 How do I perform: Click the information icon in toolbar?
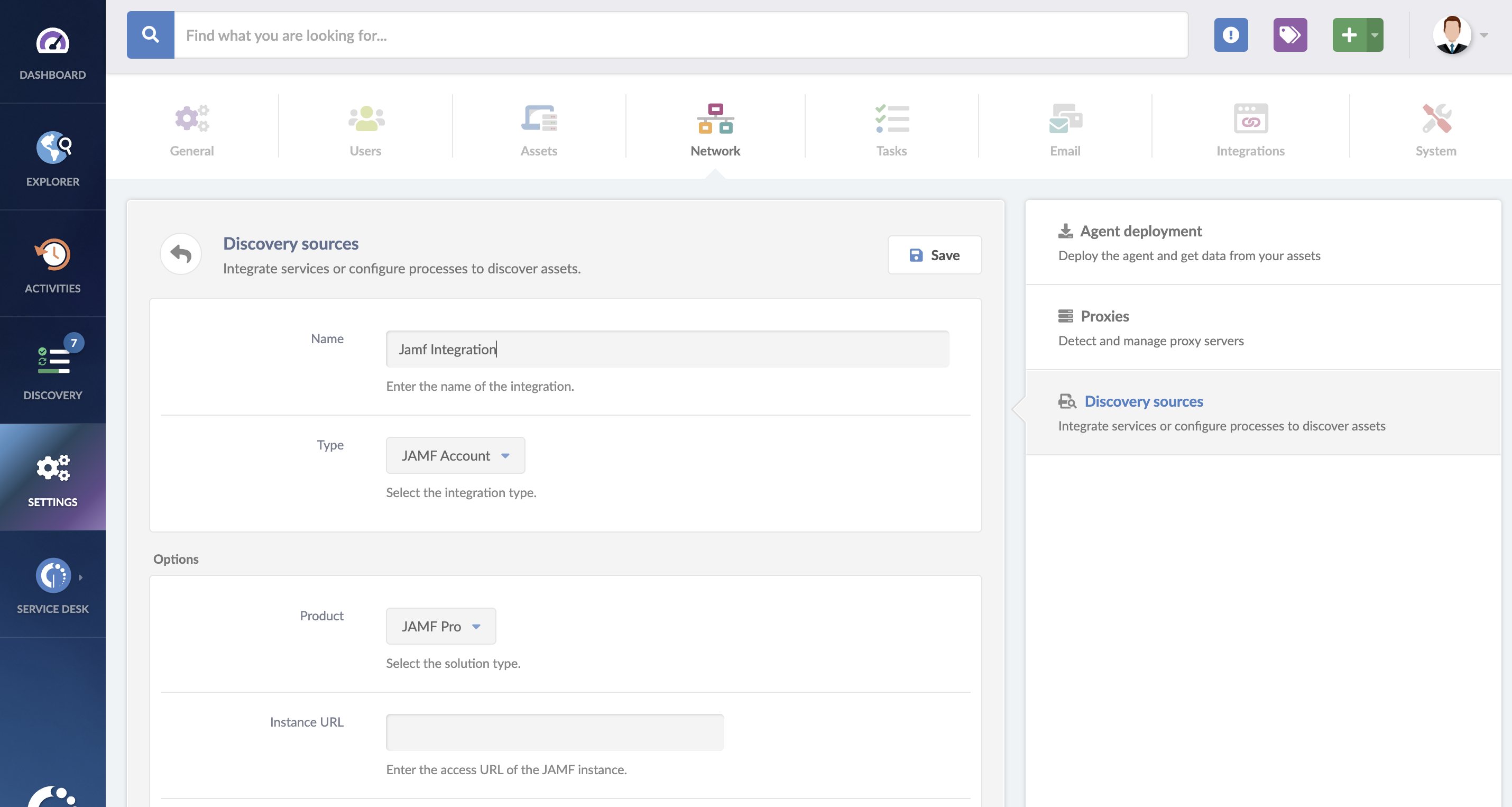click(1231, 34)
